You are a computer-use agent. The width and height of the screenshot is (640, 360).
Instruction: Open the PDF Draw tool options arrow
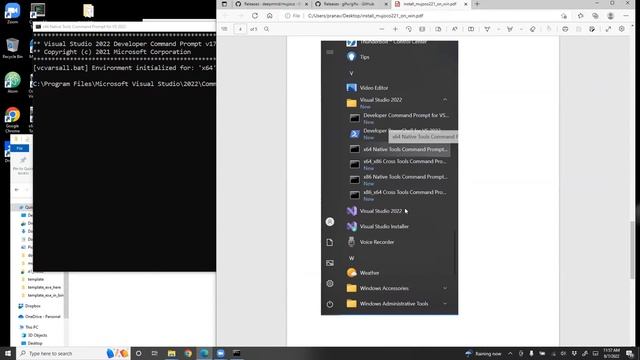pyautogui.click(x=498, y=29)
